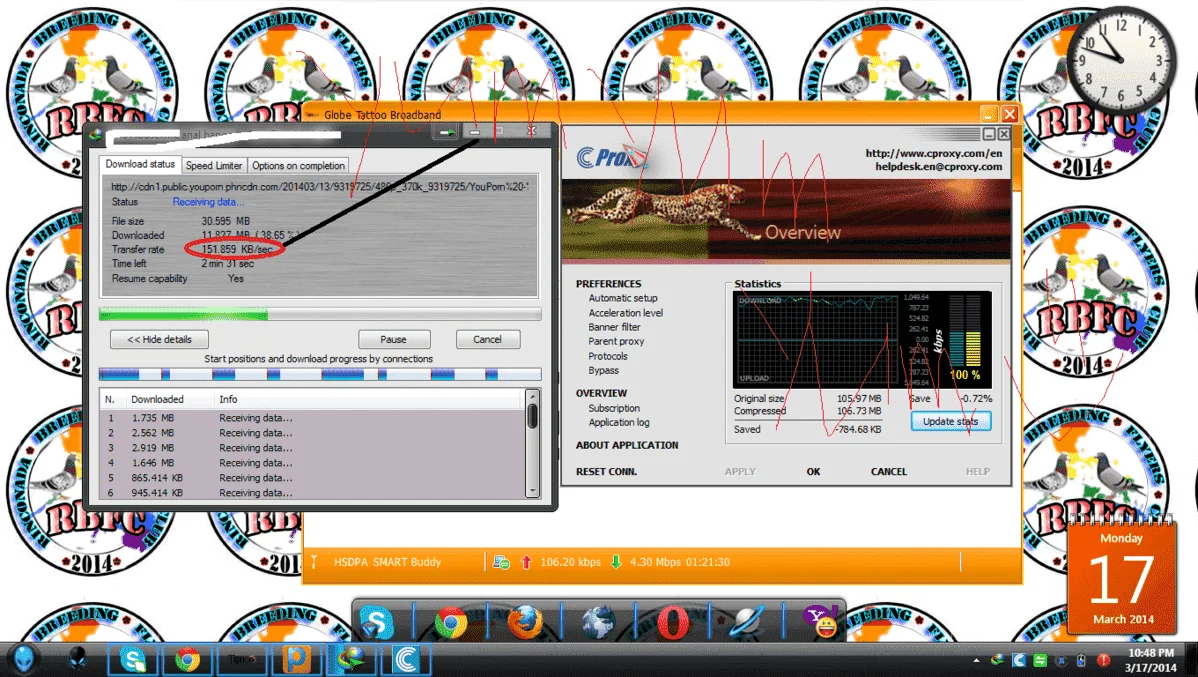1198x677 pixels.
Task: Click the helpdesk.en@cproxy.com email link
Action: [938, 166]
